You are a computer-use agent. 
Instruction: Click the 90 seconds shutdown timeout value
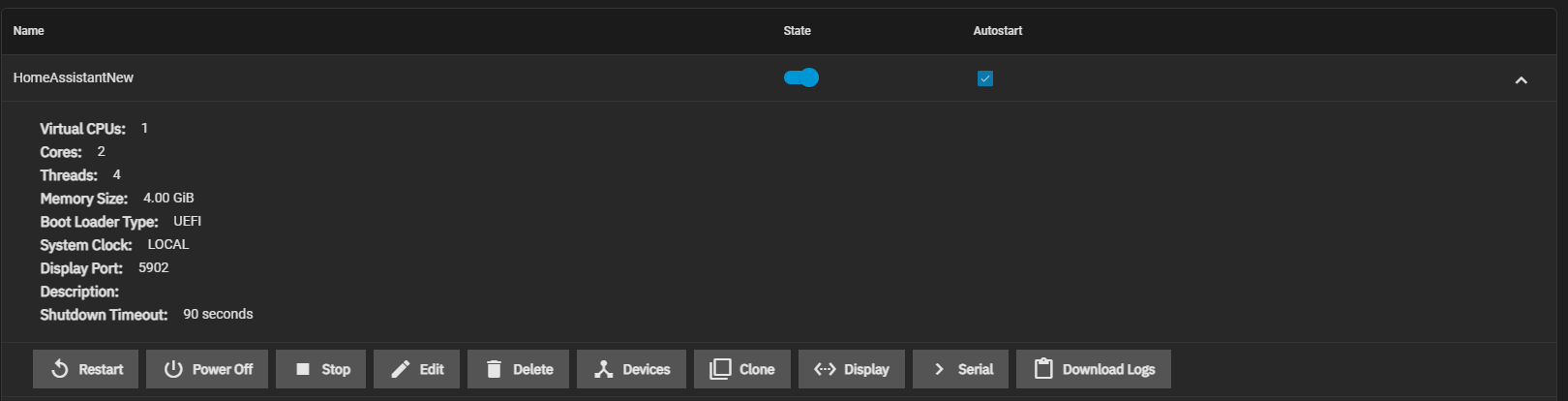pos(218,314)
